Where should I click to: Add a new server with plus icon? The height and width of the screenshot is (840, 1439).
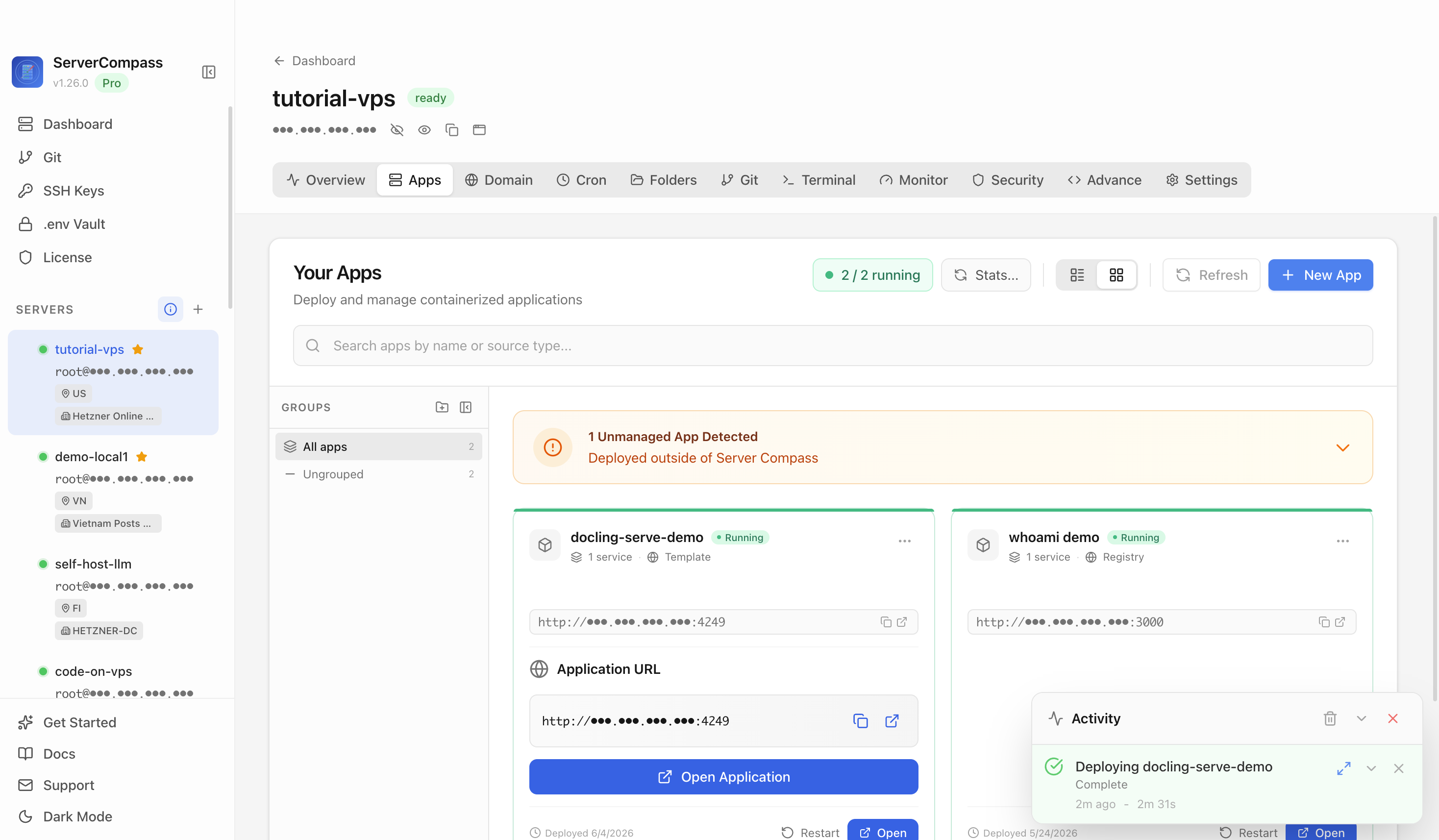198,309
